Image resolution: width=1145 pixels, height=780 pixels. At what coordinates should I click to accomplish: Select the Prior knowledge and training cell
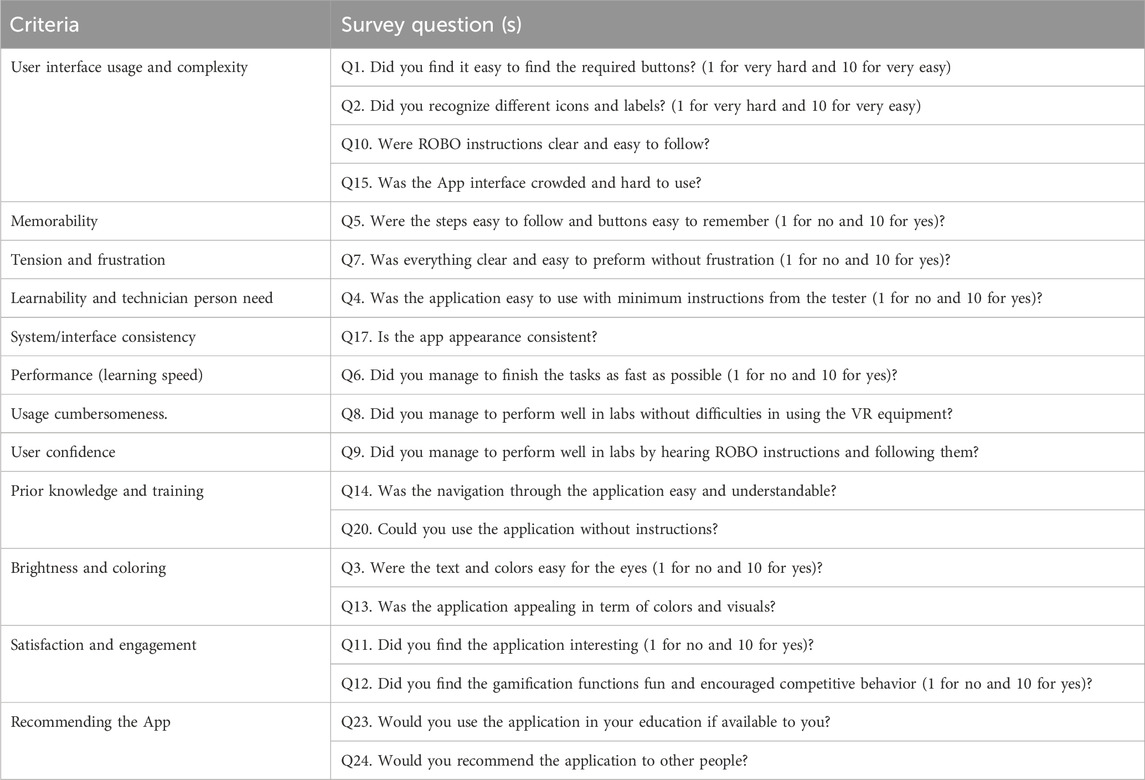point(165,510)
